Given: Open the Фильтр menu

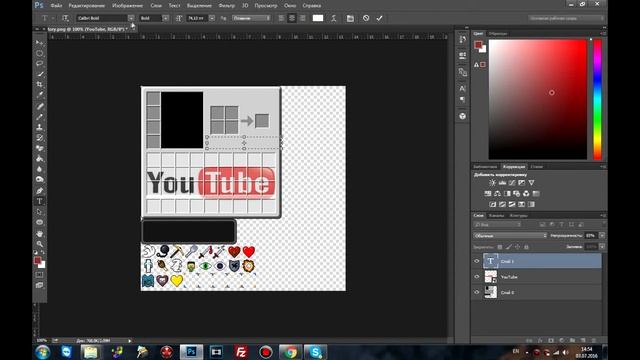Looking at the screenshot, I should 227,6.
